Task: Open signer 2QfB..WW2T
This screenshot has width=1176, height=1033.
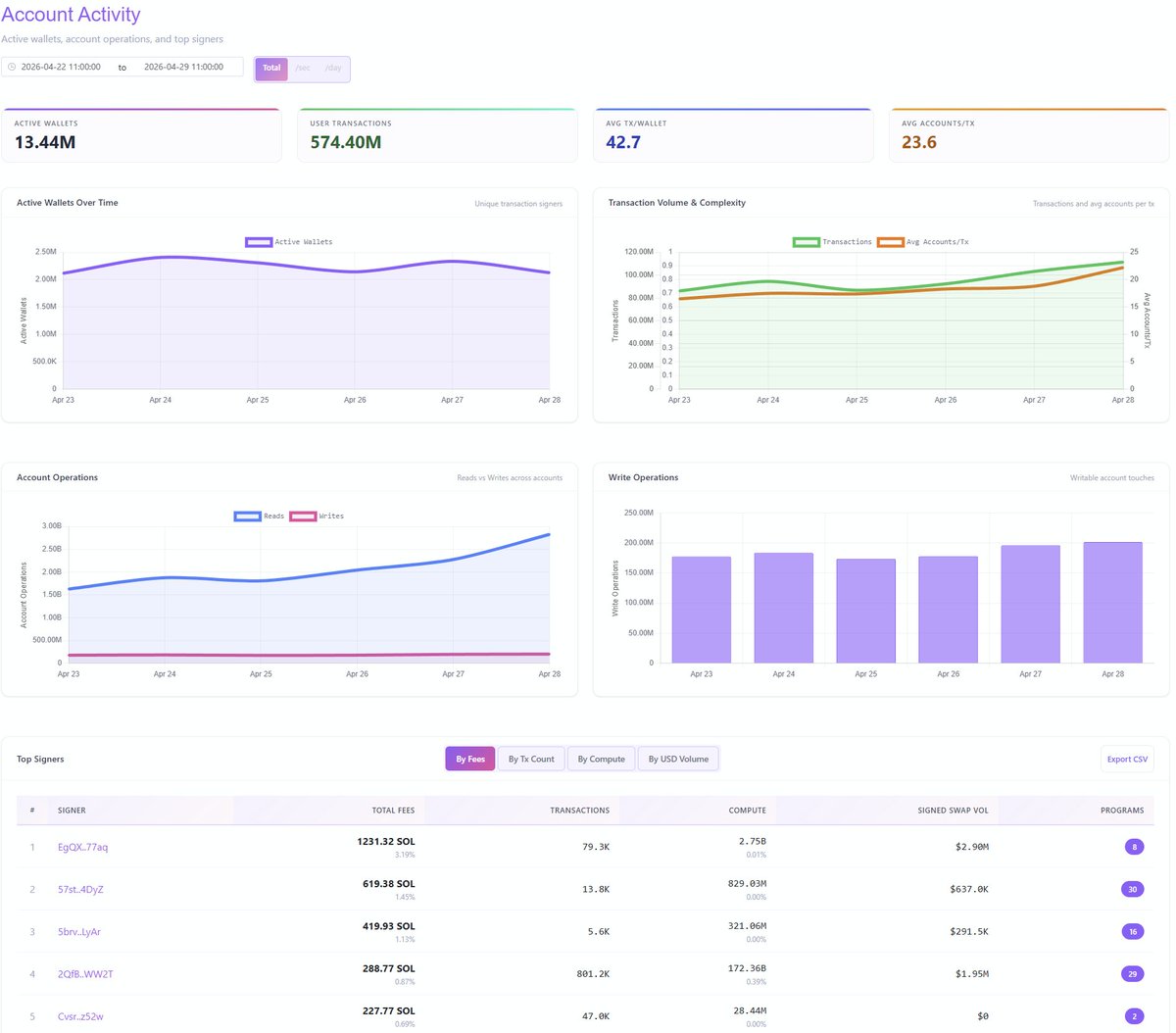Action: coord(85,974)
